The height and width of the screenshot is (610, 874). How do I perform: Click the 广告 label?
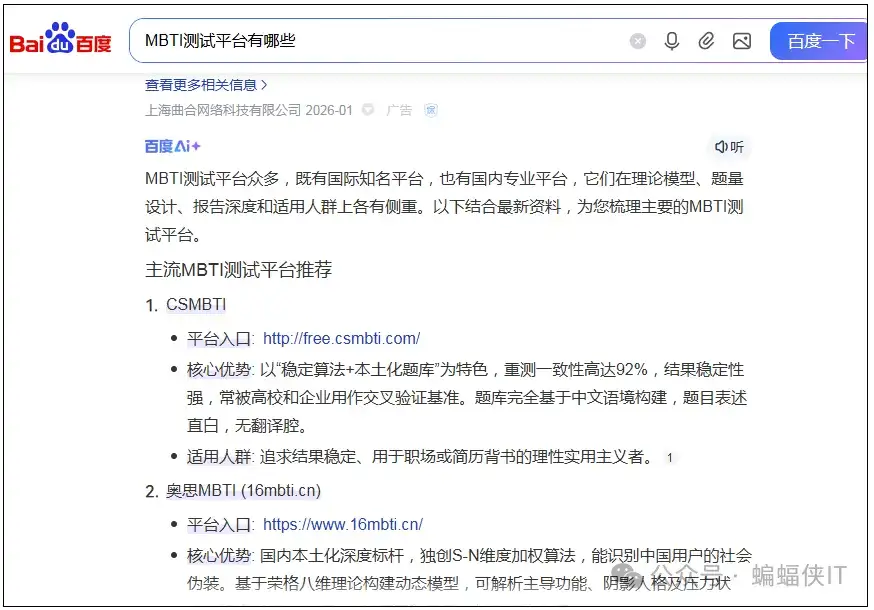pyautogui.click(x=399, y=110)
